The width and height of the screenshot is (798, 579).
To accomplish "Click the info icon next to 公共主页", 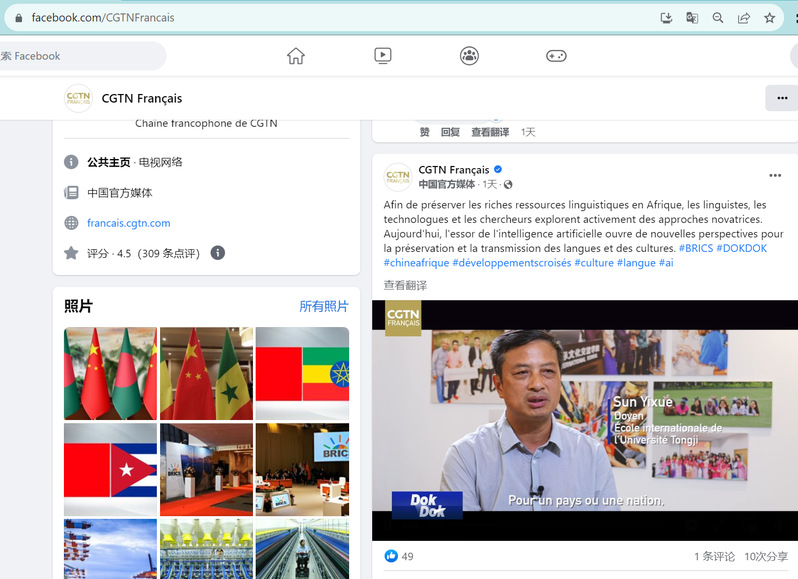I will click(71, 162).
